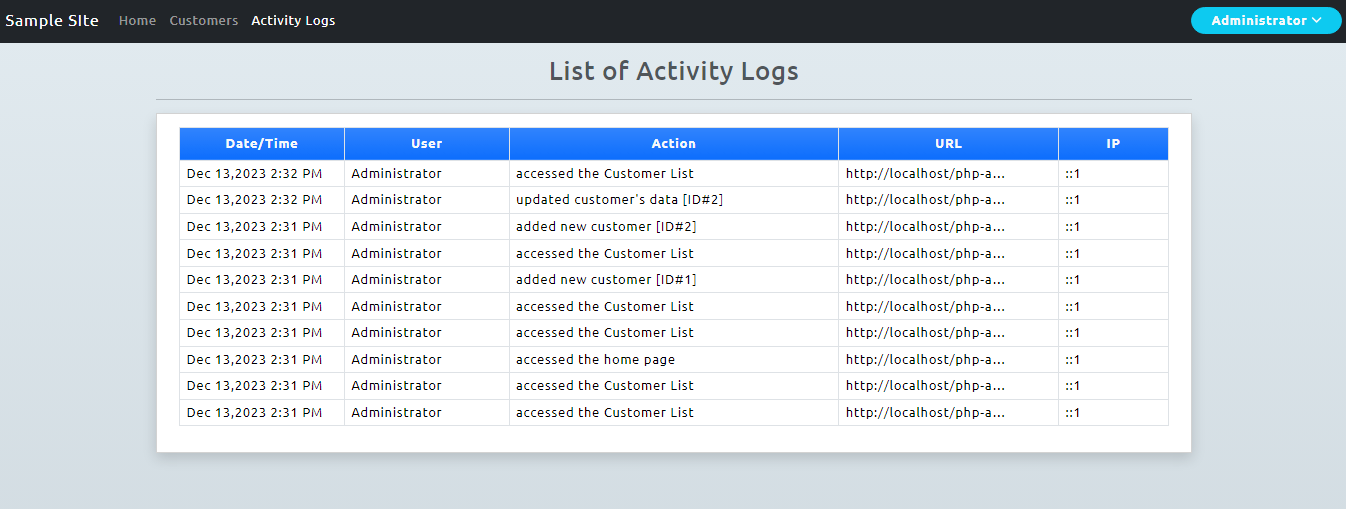This screenshot has width=1346, height=509.
Task: Click the List of Activity Logs heading
Action: [x=674, y=71]
